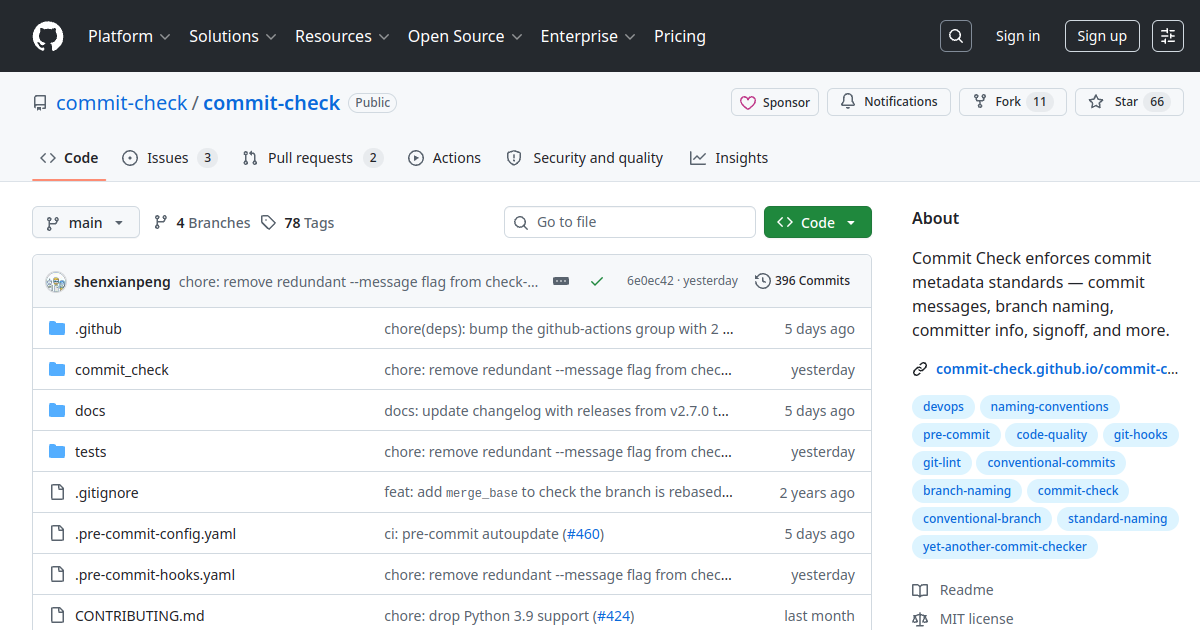Go to the GitHub homepage logo
Screen dimensions: 1200x630
[48, 36]
